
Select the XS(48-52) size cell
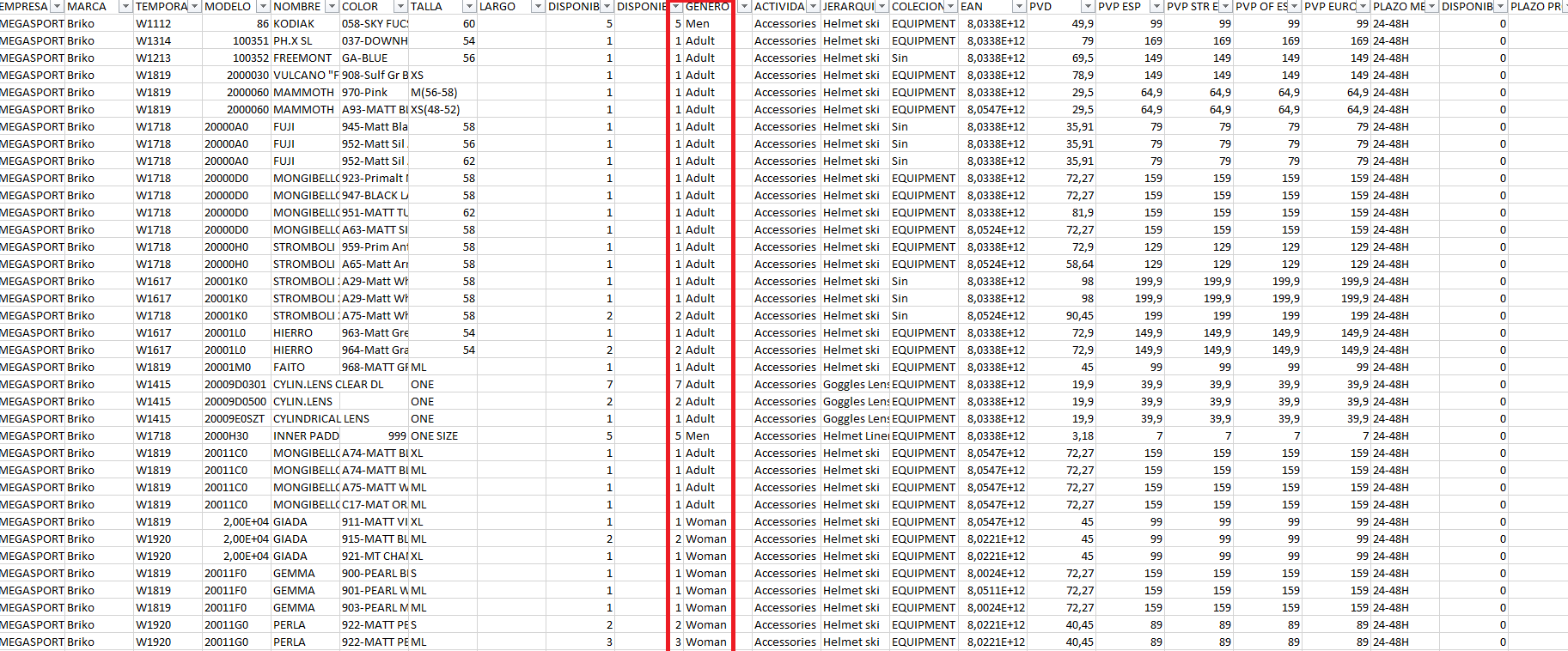(442, 110)
